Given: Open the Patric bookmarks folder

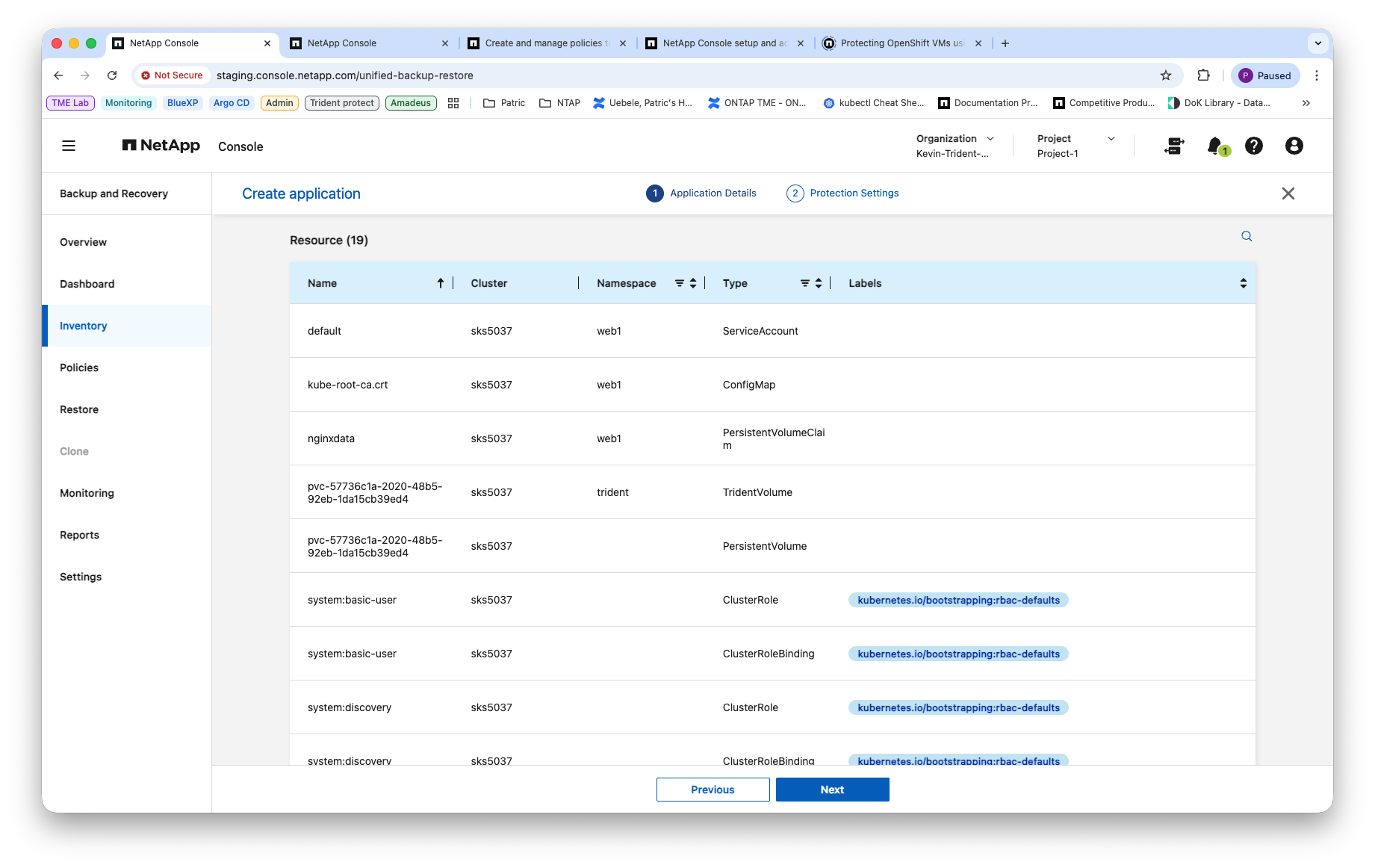Looking at the screenshot, I should (504, 103).
